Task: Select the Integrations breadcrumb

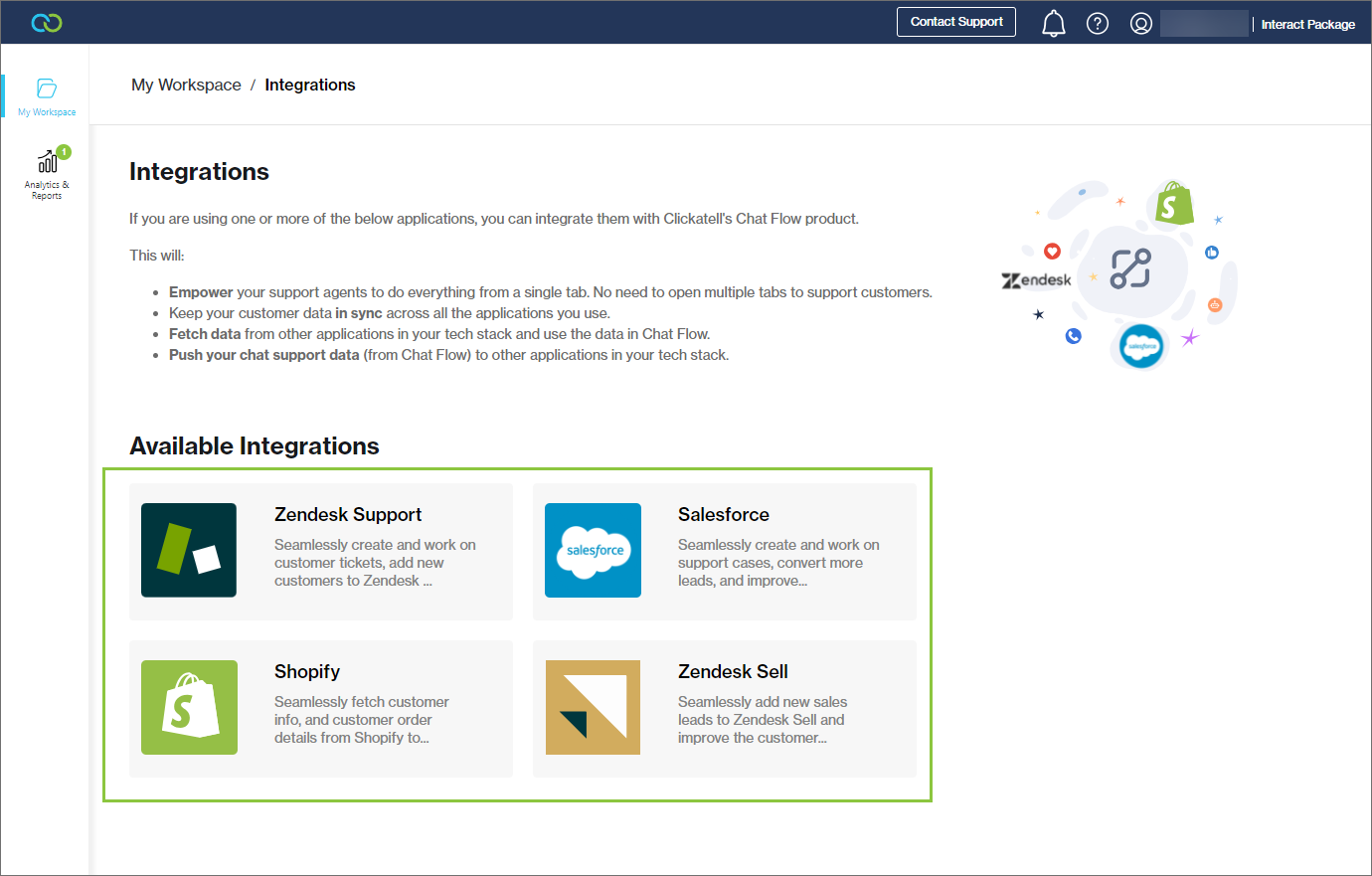Action: (309, 86)
